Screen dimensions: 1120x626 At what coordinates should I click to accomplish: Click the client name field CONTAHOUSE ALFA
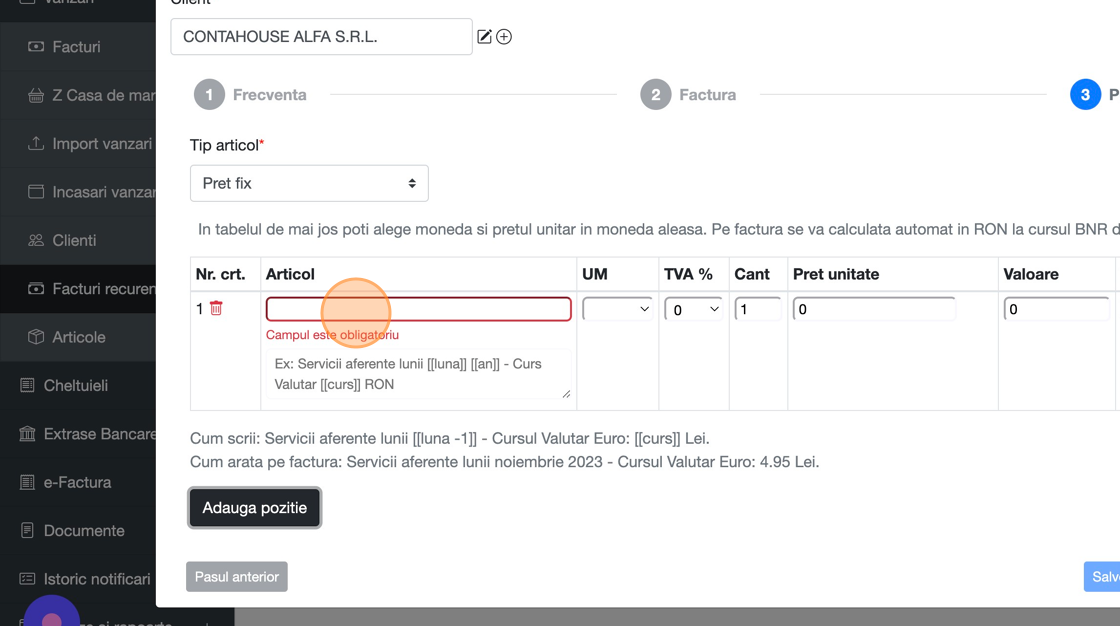click(x=321, y=37)
